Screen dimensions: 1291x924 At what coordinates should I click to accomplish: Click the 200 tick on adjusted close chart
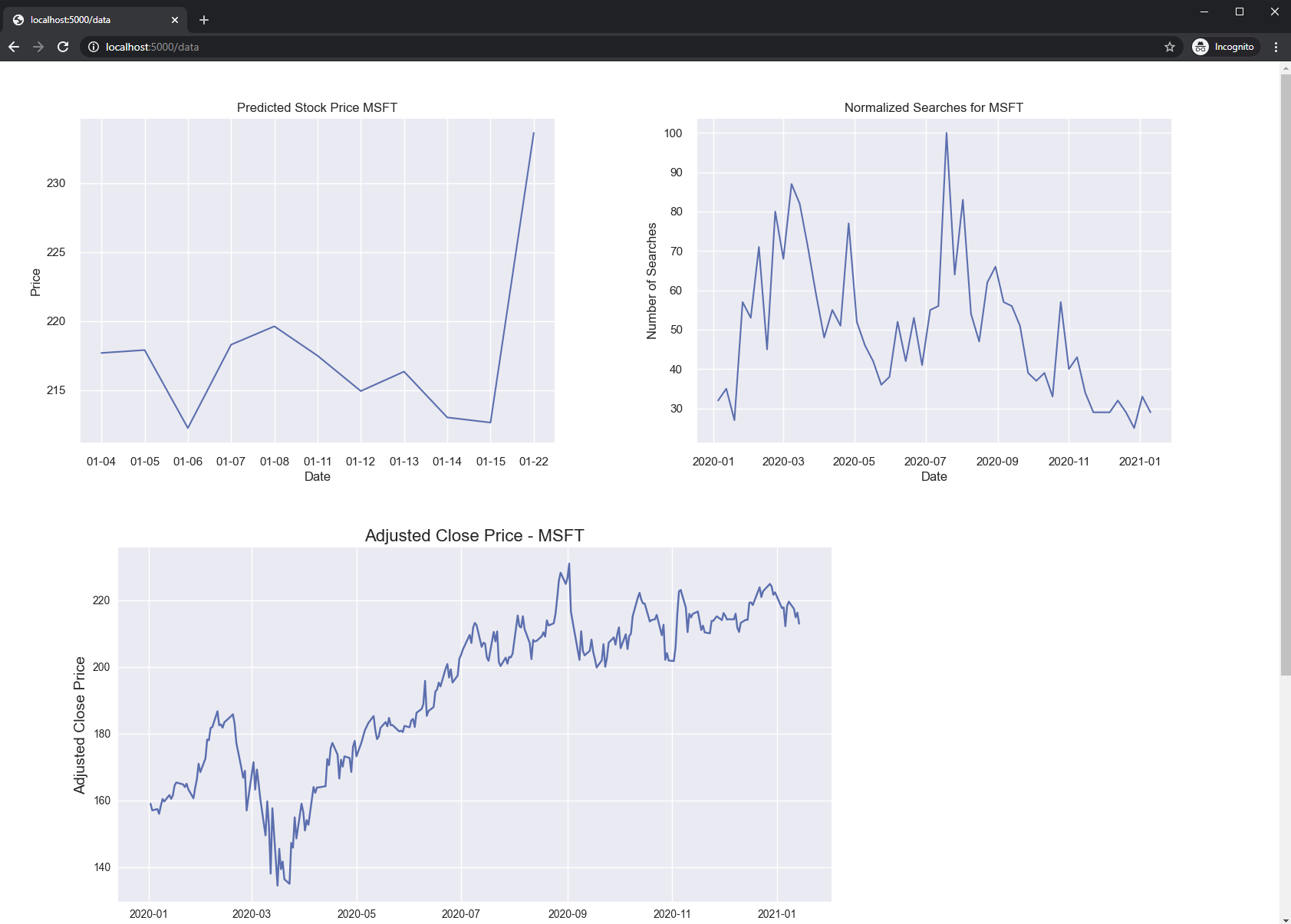coord(102,667)
